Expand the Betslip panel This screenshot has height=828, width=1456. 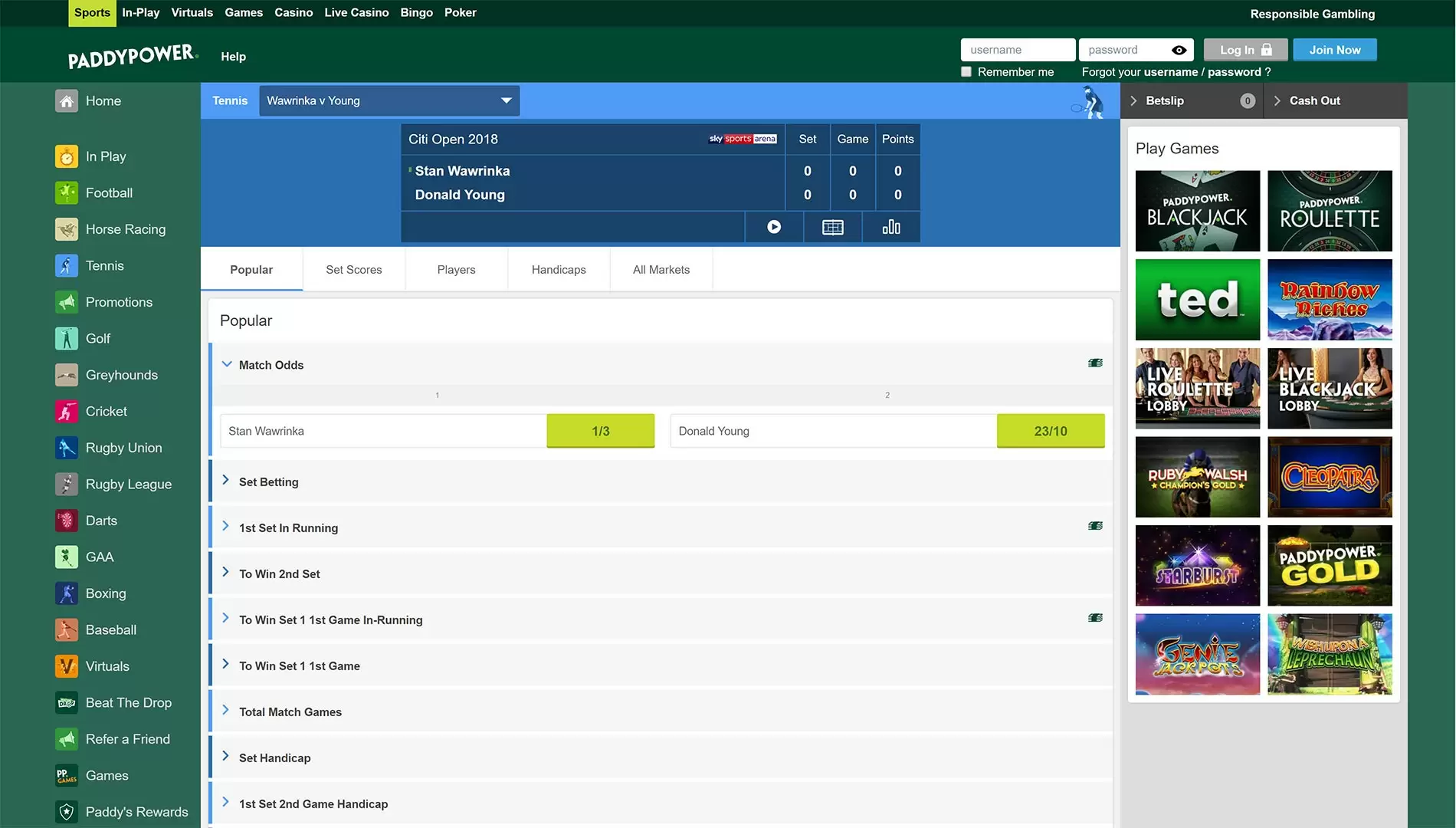click(x=1192, y=101)
